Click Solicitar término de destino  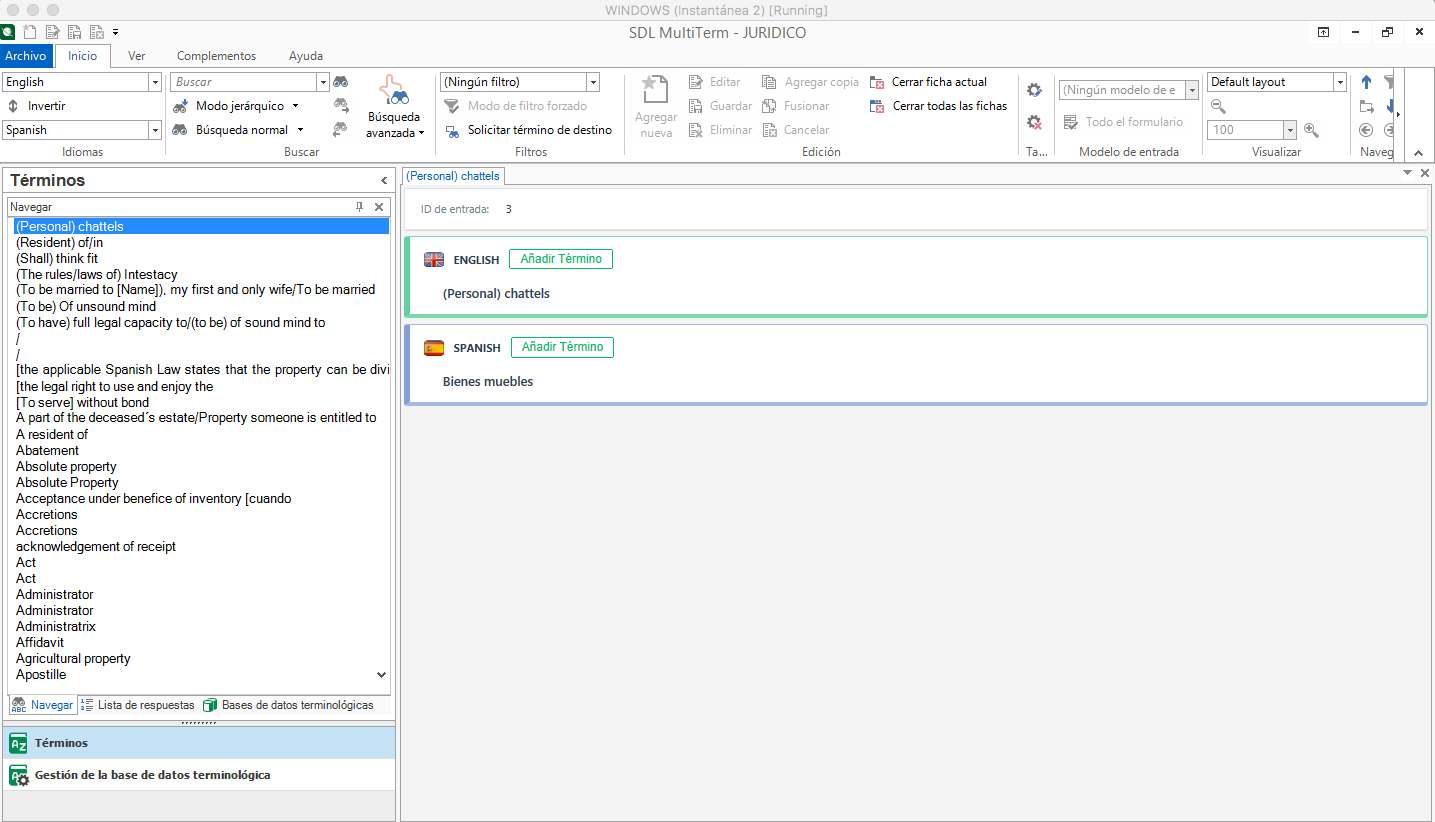click(x=539, y=130)
